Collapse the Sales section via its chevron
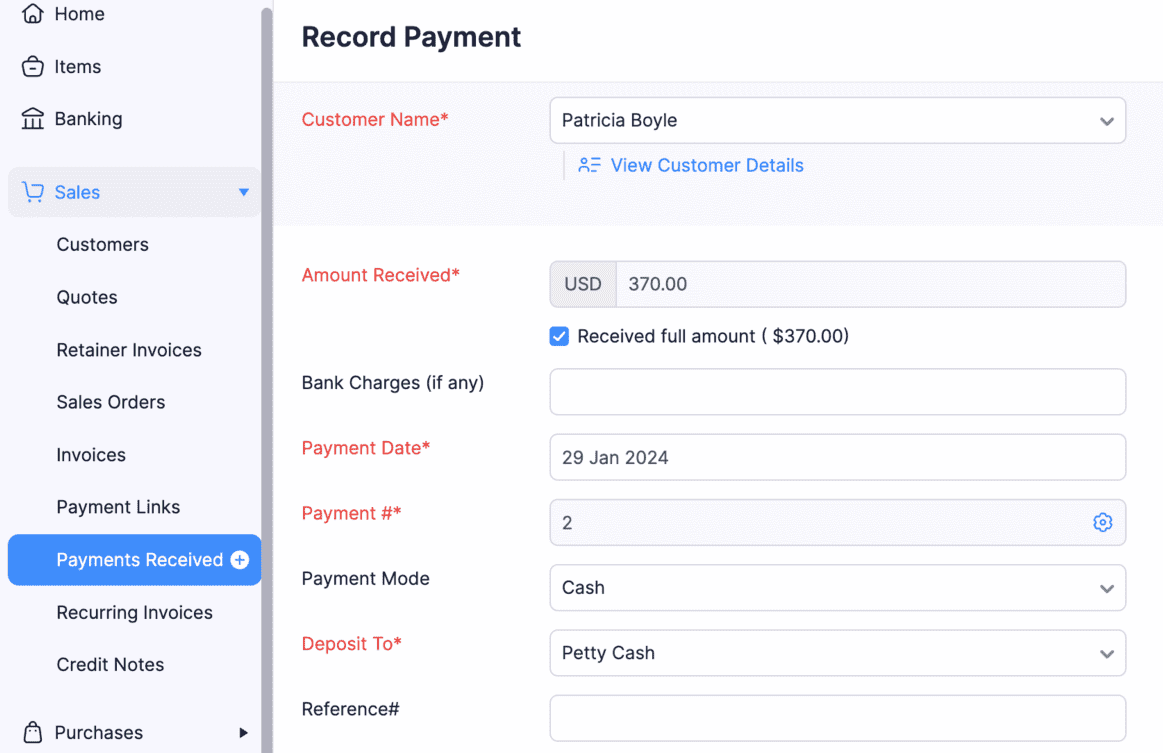1163x753 pixels. [x=244, y=192]
